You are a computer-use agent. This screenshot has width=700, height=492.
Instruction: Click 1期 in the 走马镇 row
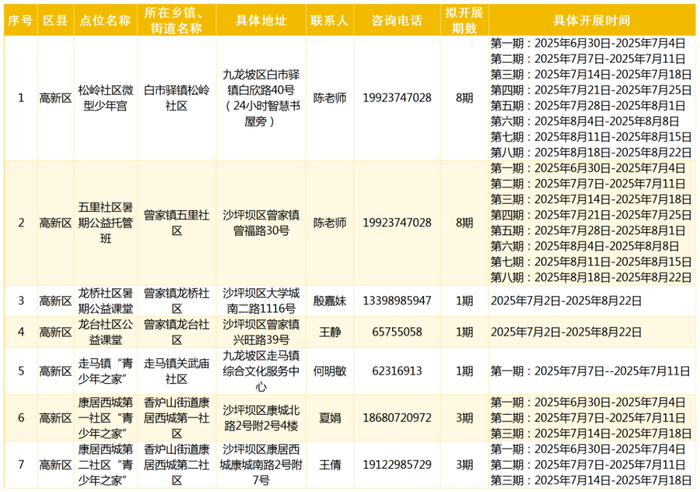coord(464,371)
